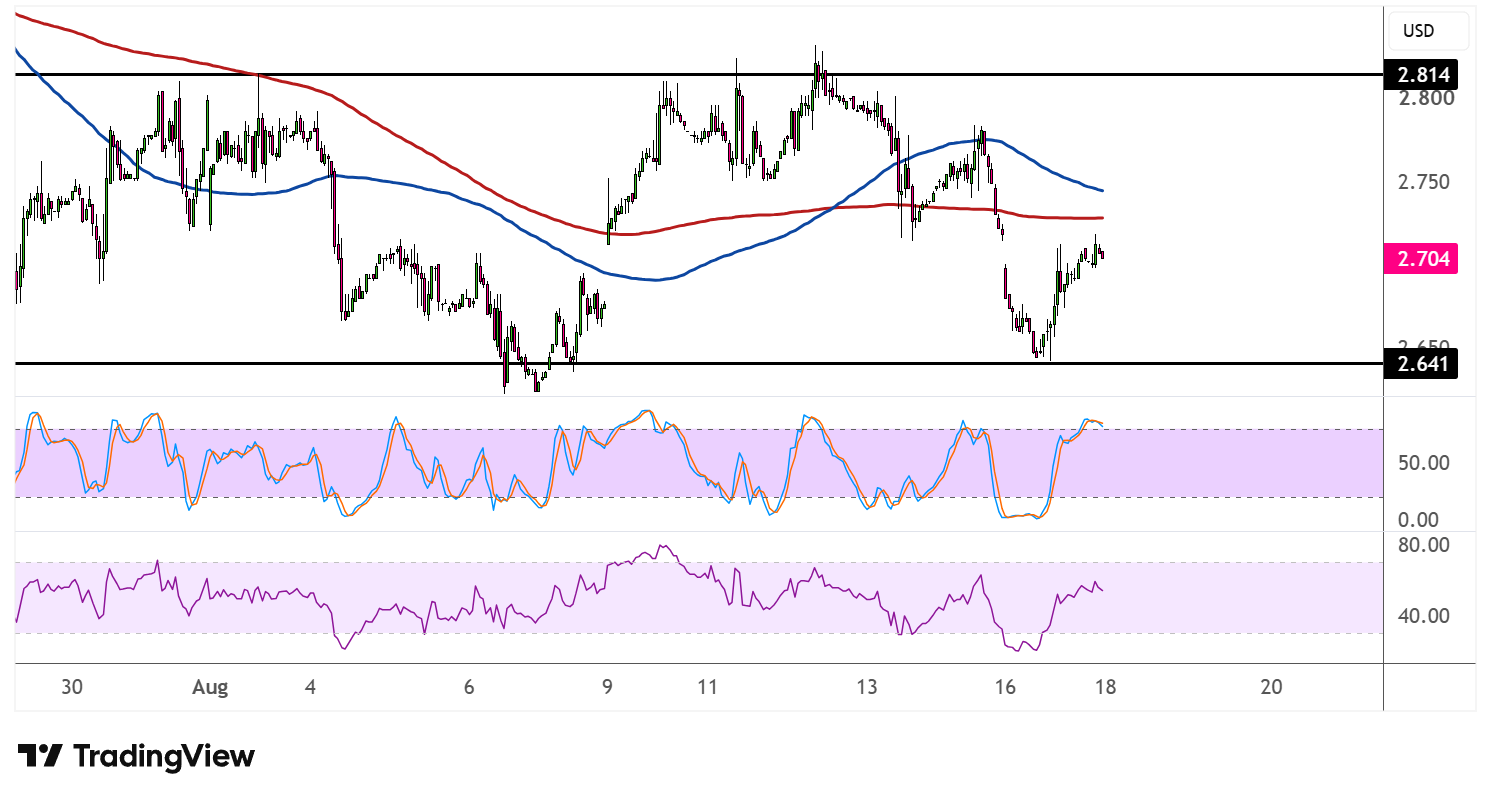Select the 2.641 support price label
The height and width of the screenshot is (801, 1491).
coord(1421,364)
